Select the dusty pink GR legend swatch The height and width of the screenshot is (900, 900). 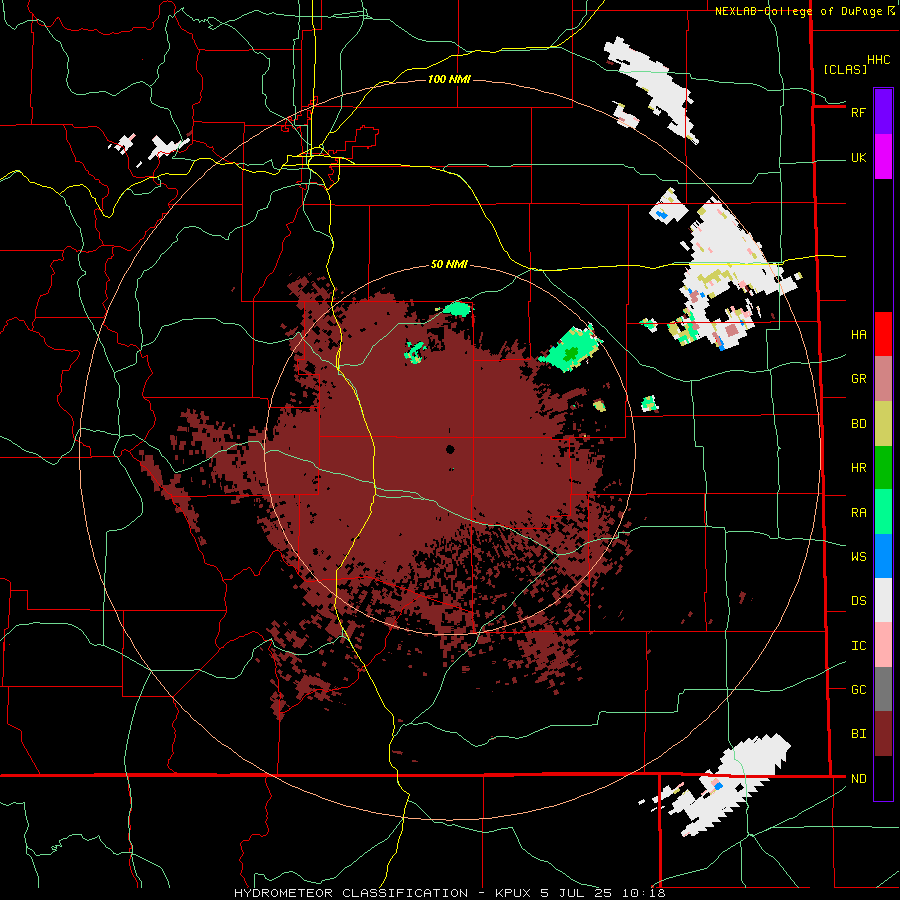883,379
